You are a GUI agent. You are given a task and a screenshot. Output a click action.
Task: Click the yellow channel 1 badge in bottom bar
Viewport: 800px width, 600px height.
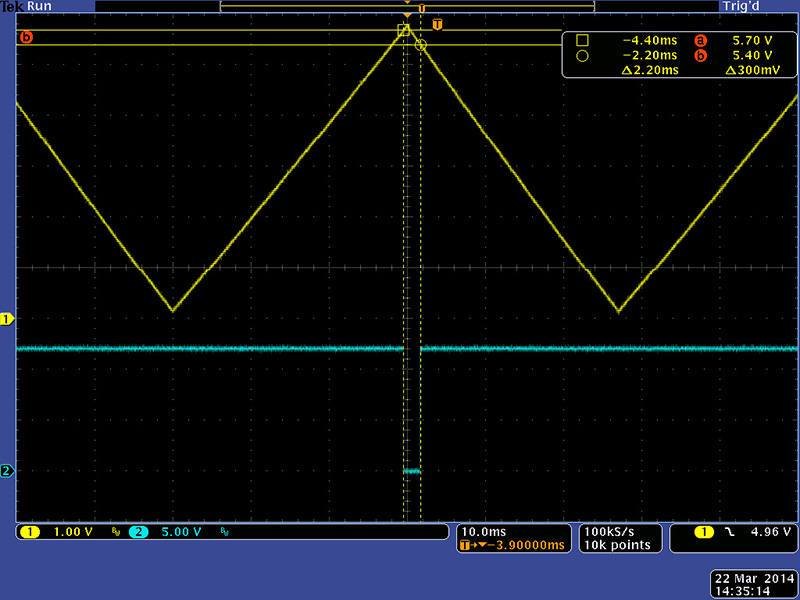(29, 532)
